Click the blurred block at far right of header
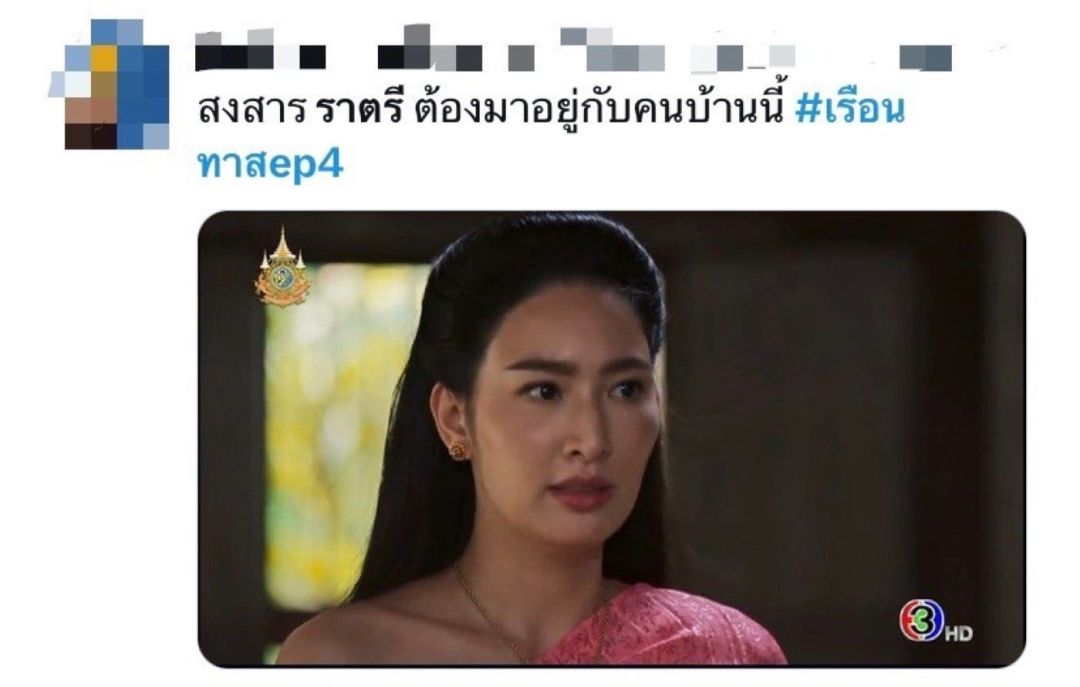The height and width of the screenshot is (687, 1080). point(926,57)
